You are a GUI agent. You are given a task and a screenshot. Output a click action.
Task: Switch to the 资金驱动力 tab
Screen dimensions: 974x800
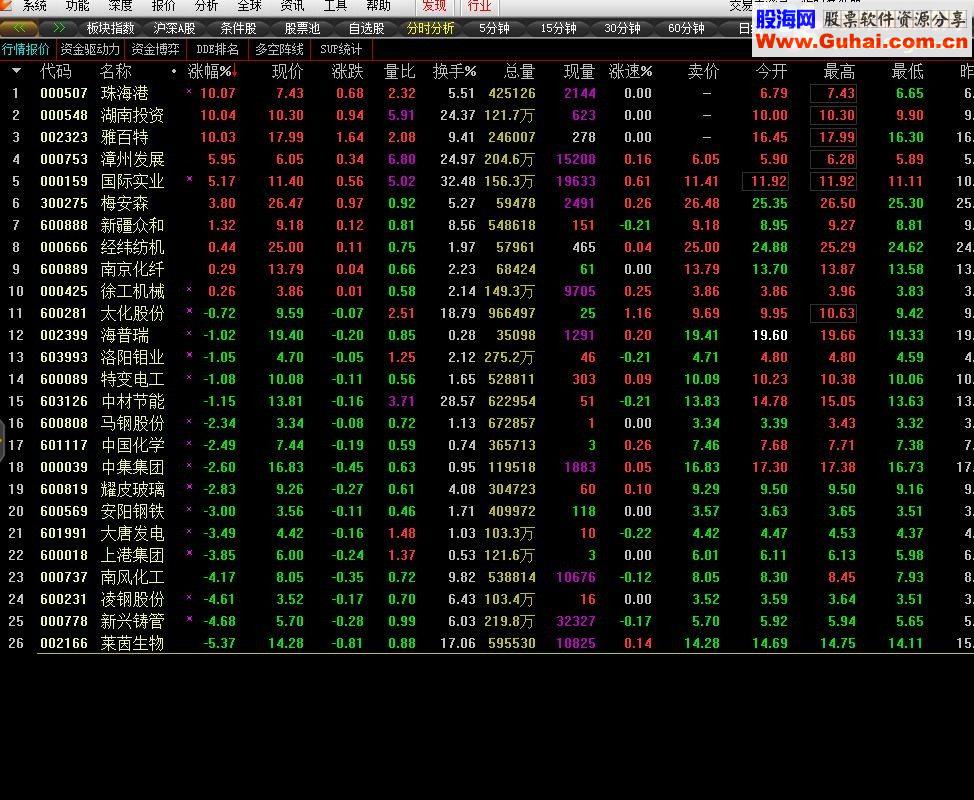coord(90,49)
